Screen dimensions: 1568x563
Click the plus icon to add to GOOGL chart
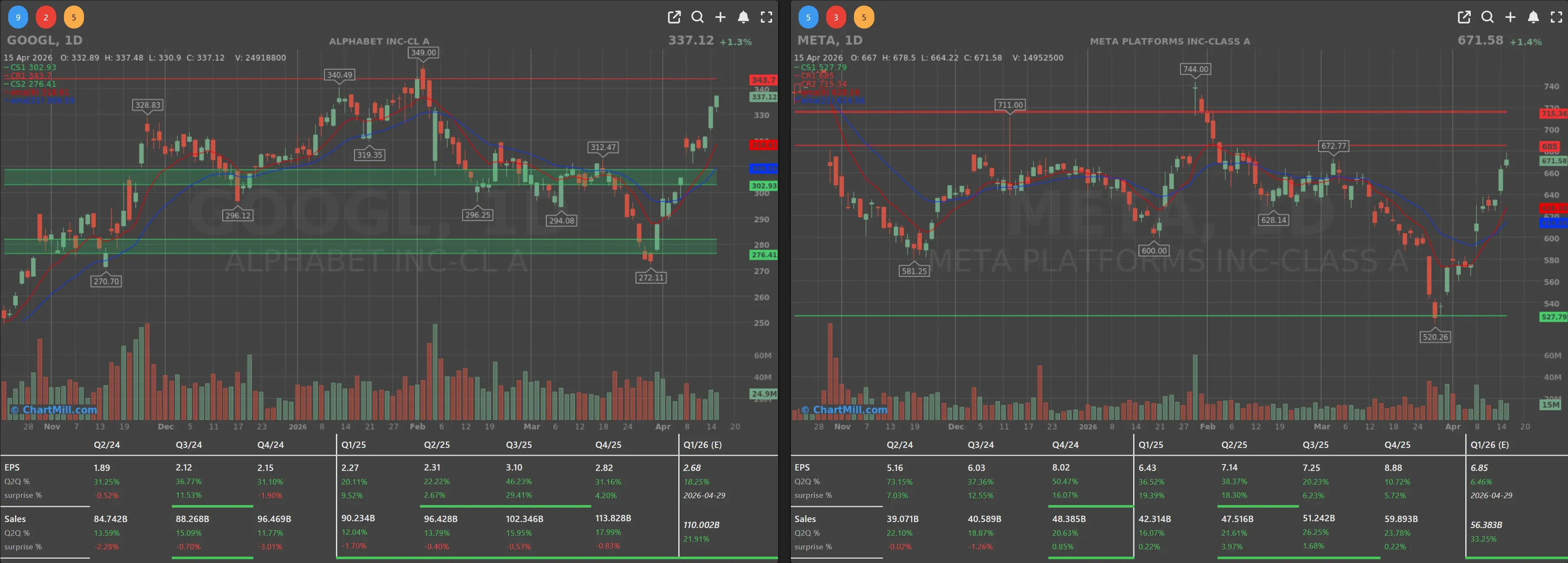pos(721,17)
